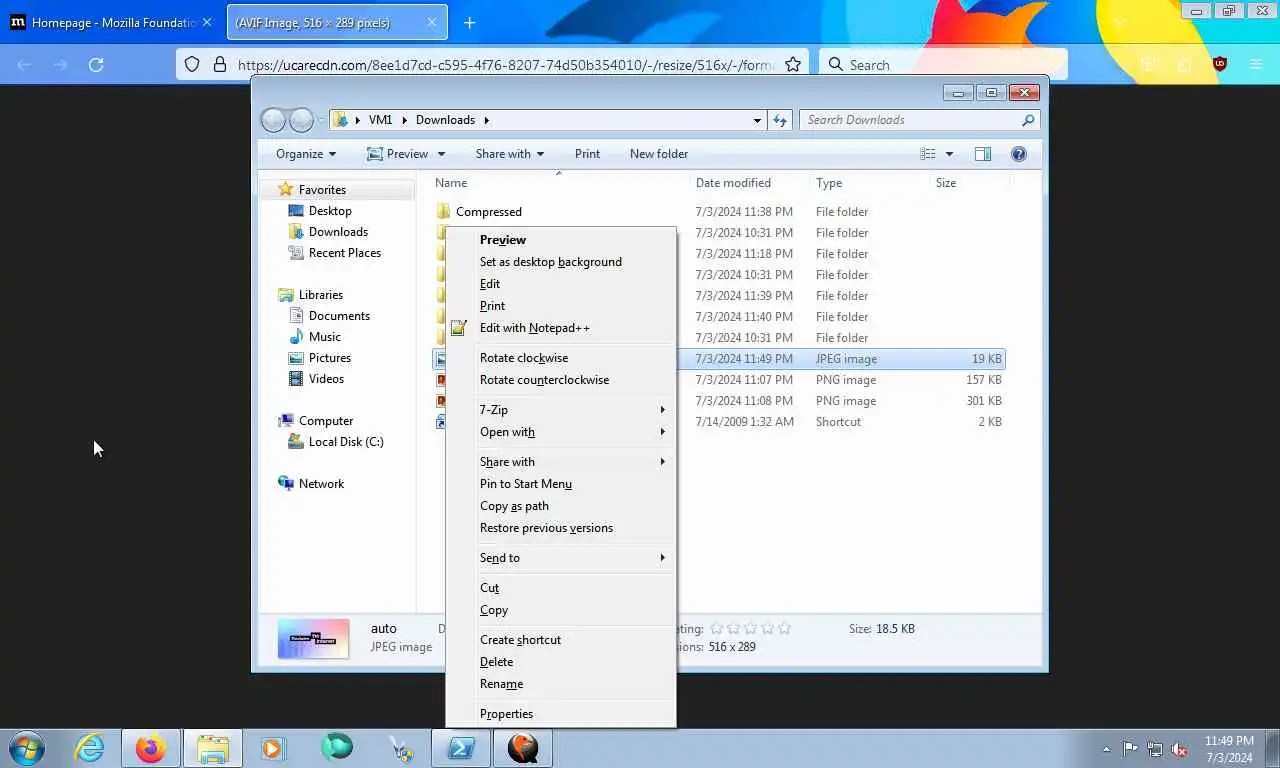
Task: Click Print in Explorer toolbar
Action: [x=587, y=154]
